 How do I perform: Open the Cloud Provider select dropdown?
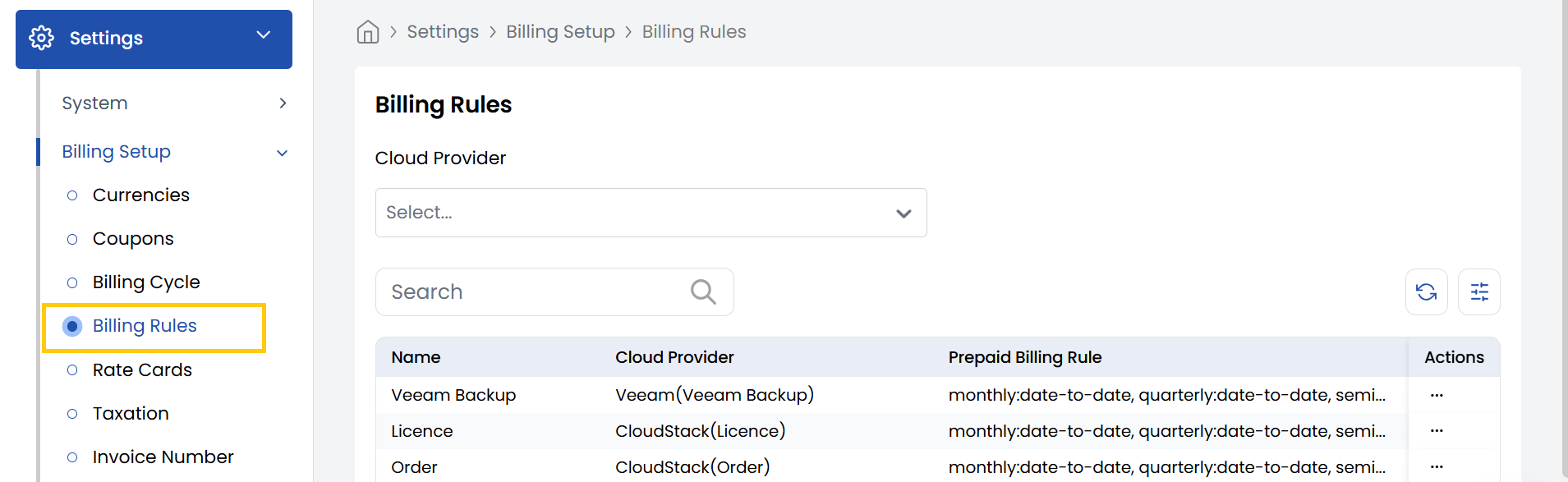[651, 213]
